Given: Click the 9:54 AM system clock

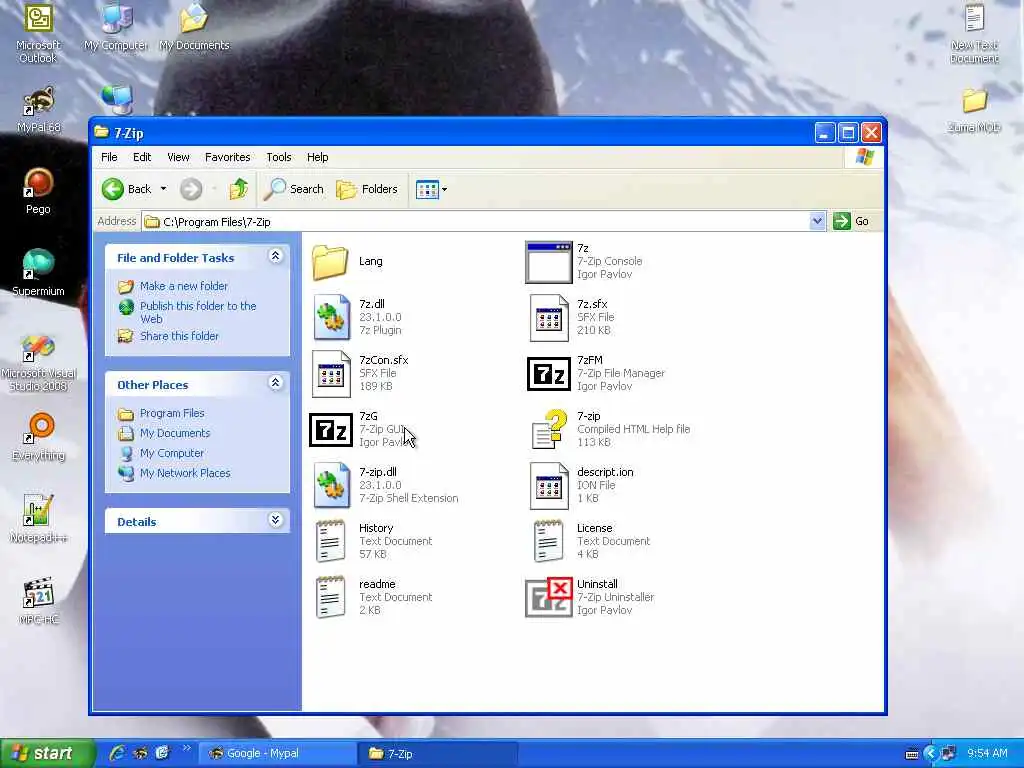Looking at the screenshot, I should pos(987,754).
